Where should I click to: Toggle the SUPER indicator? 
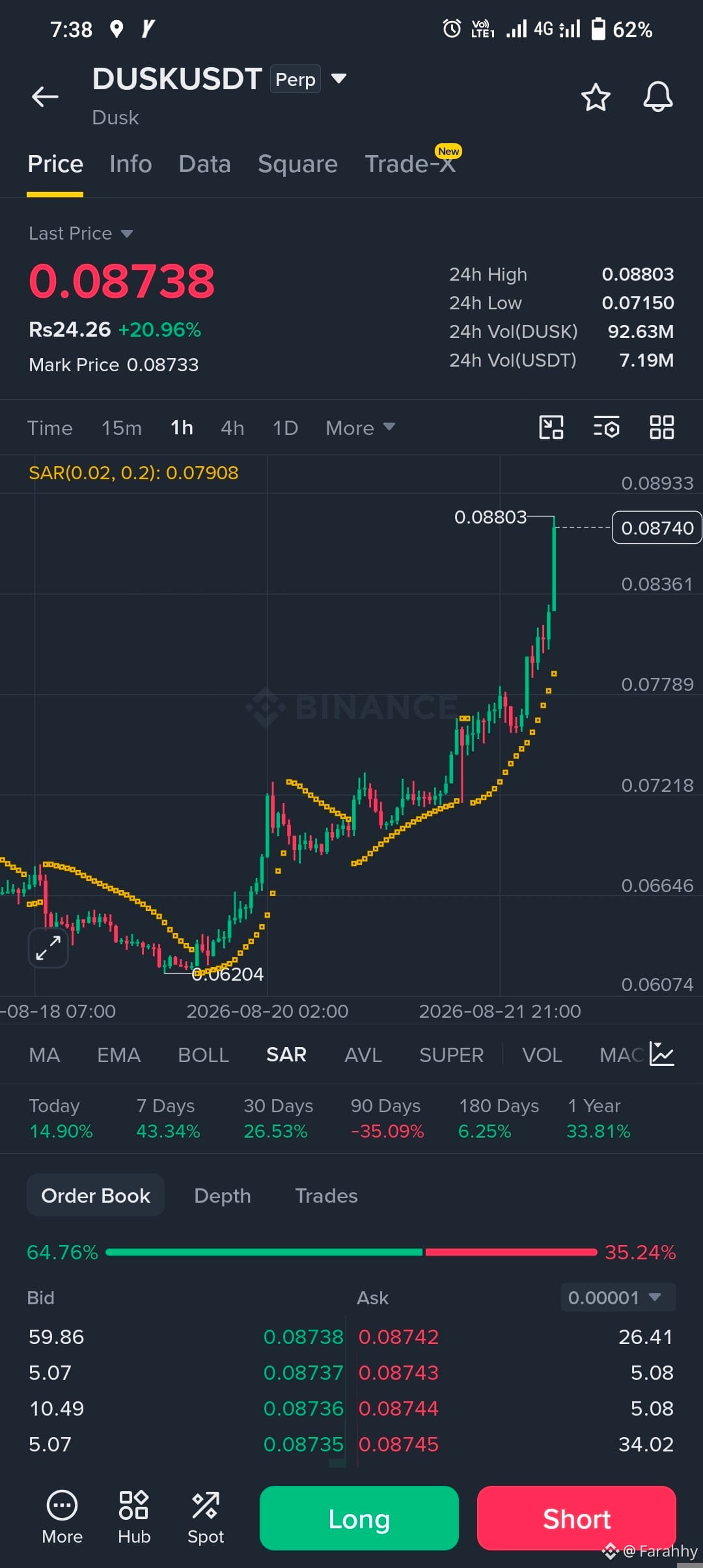point(451,1055)
